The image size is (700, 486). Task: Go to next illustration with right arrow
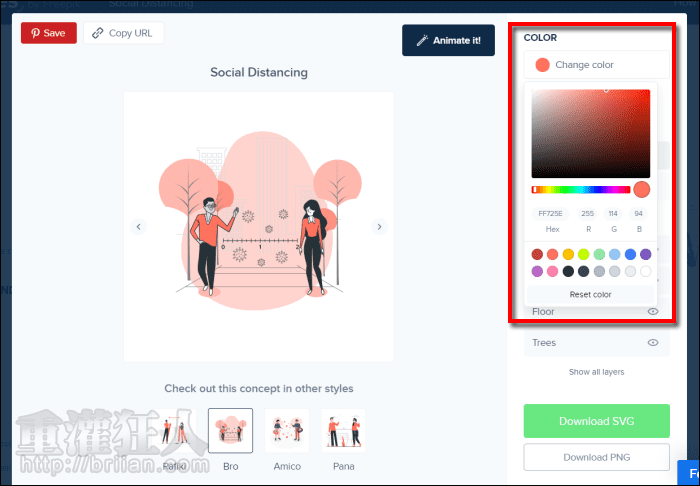[379, 227]
